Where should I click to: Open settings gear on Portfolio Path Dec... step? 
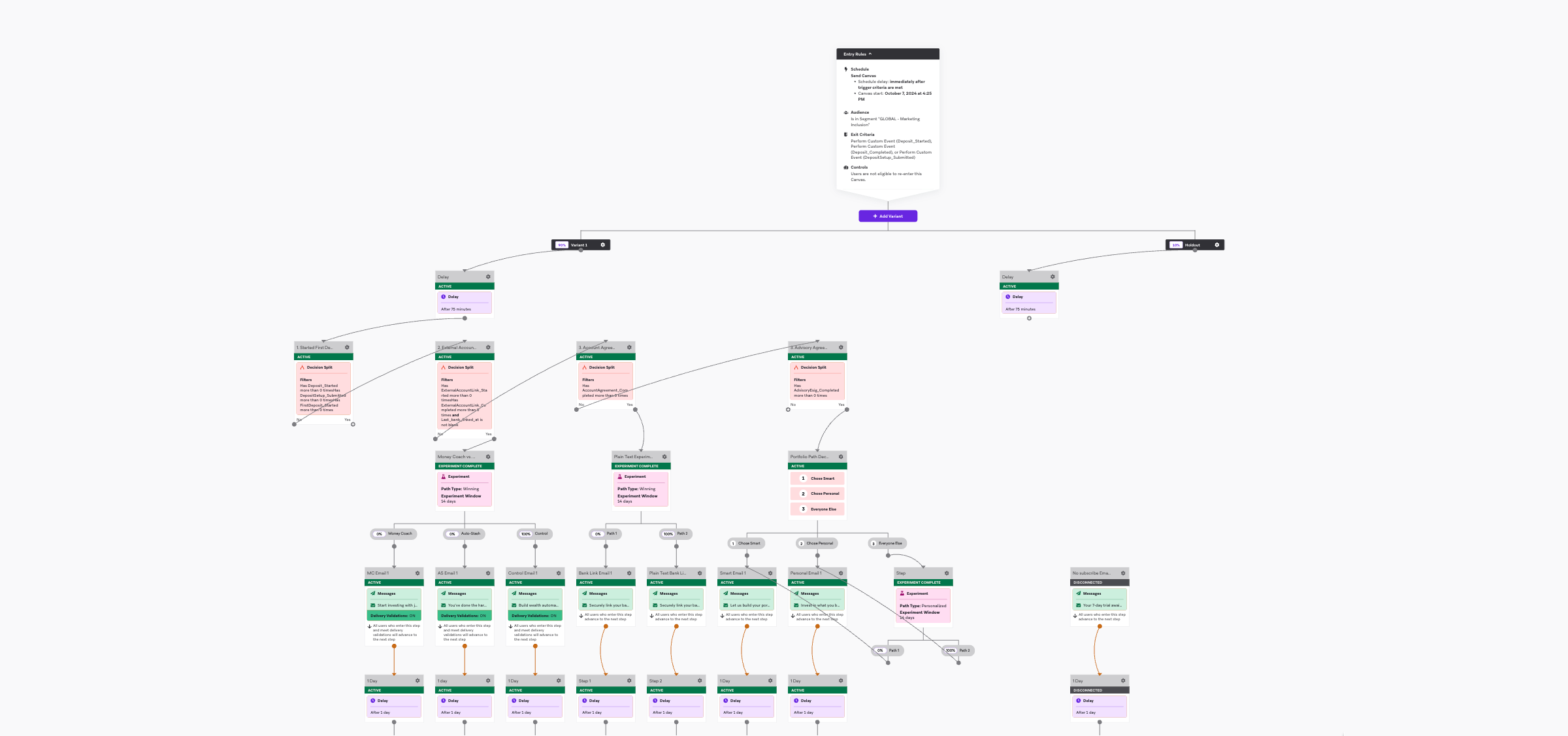point(840,456)
